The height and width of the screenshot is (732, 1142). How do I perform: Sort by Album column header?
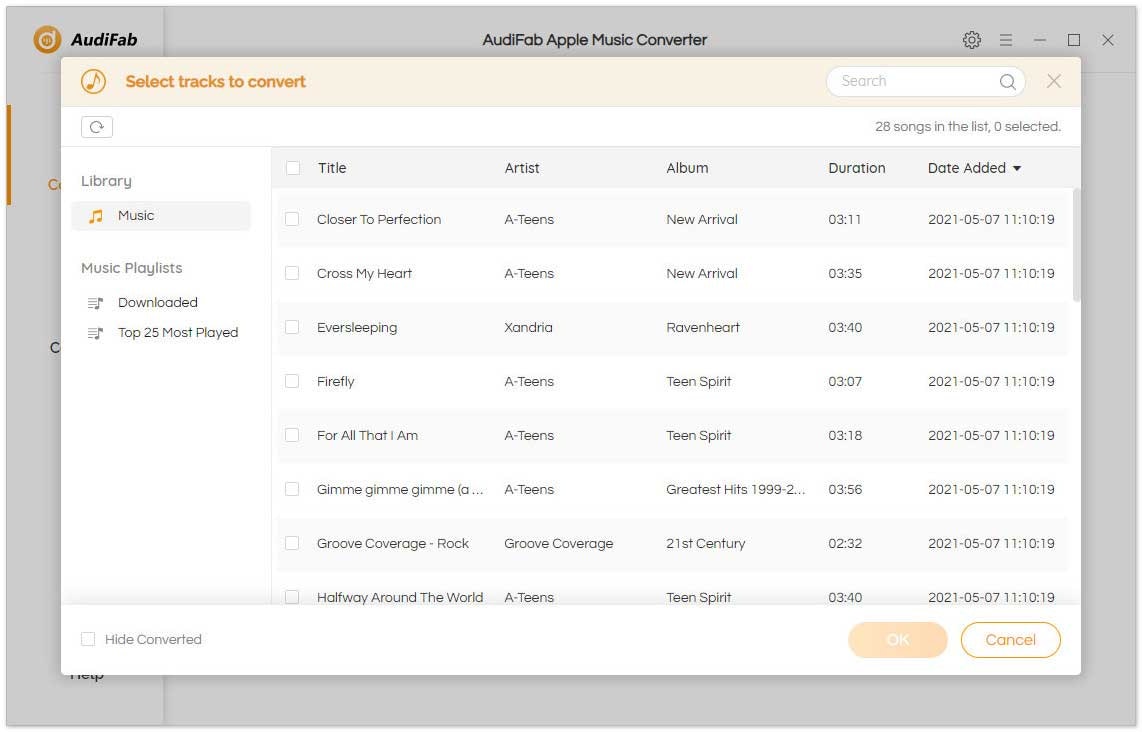[687, 168]
